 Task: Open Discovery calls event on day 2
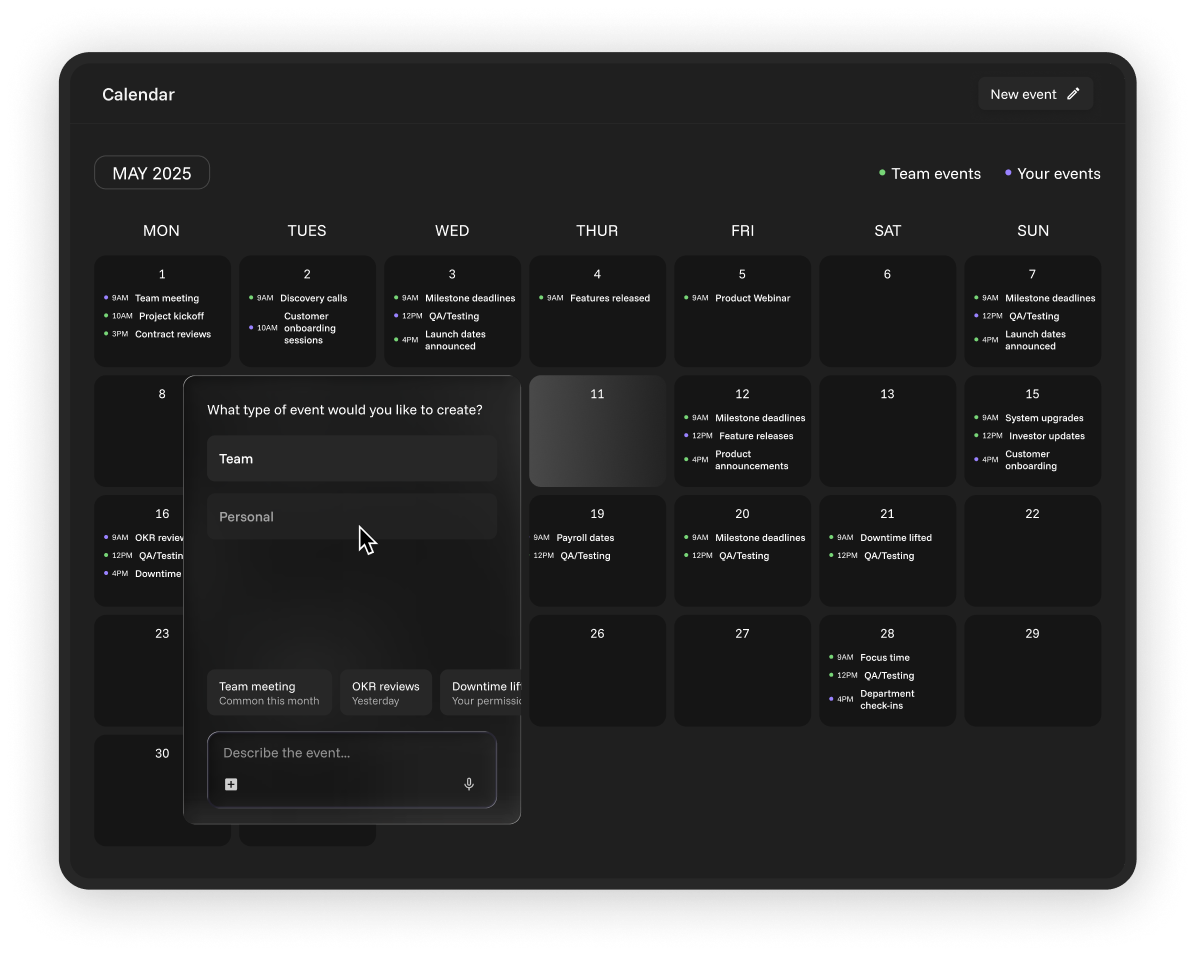point(313,298)
